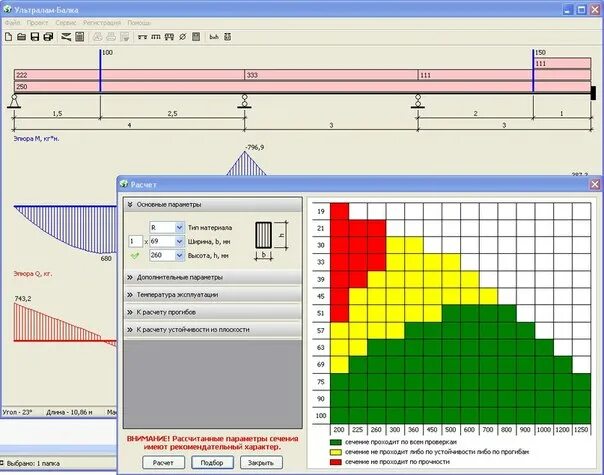Select the roller support at the 7 m mark
604x475 pixels.
418,101
